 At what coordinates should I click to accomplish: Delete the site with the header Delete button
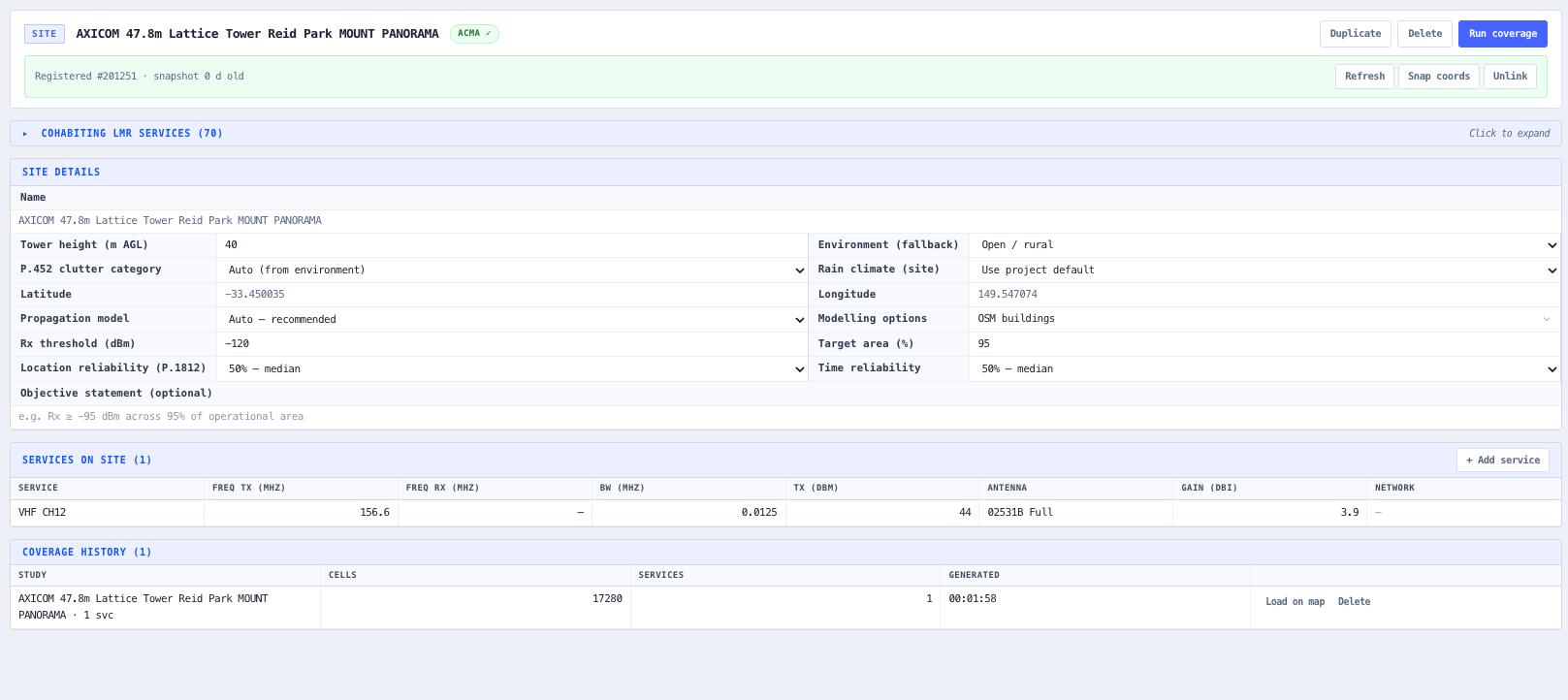pos(1424,34)
